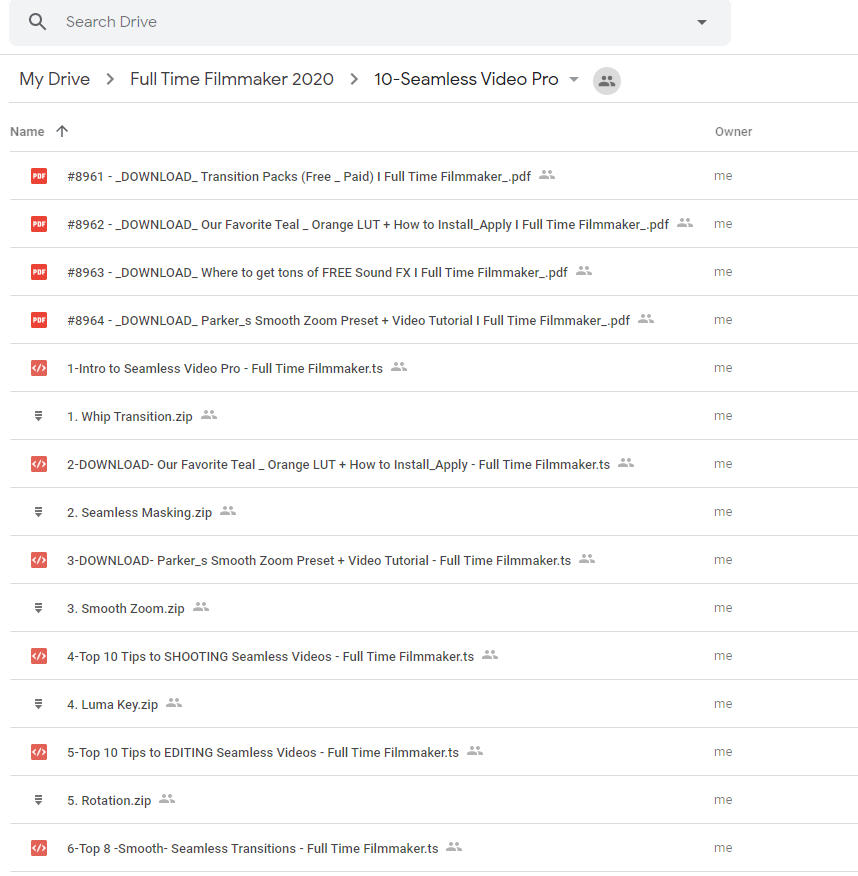Viewport: 858px width, 876px height.
Task: Click shared icon next to 1. Whip Transition.zip
Action: (x=209, y=415)
